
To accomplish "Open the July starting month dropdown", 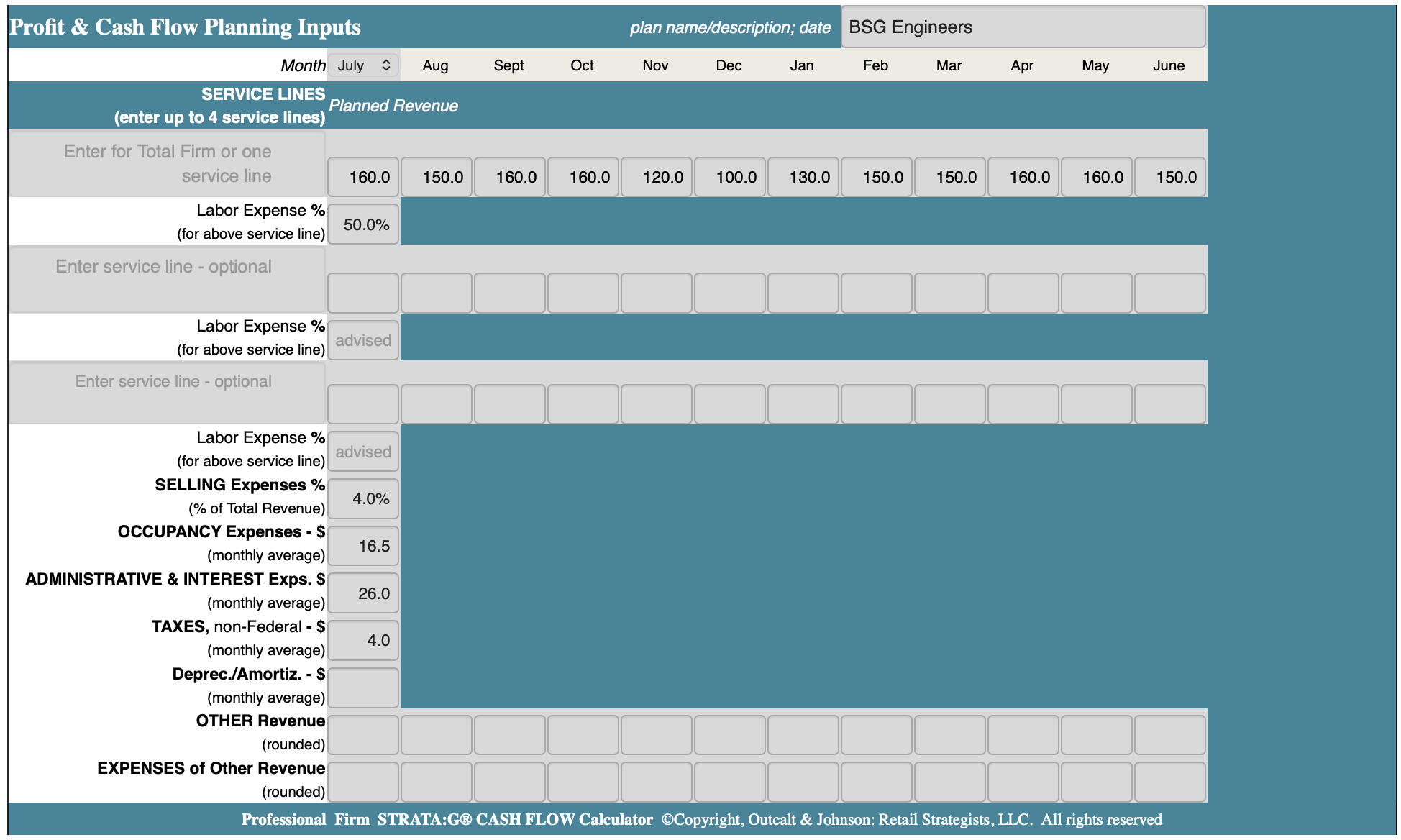I will [x=364, y=65].
